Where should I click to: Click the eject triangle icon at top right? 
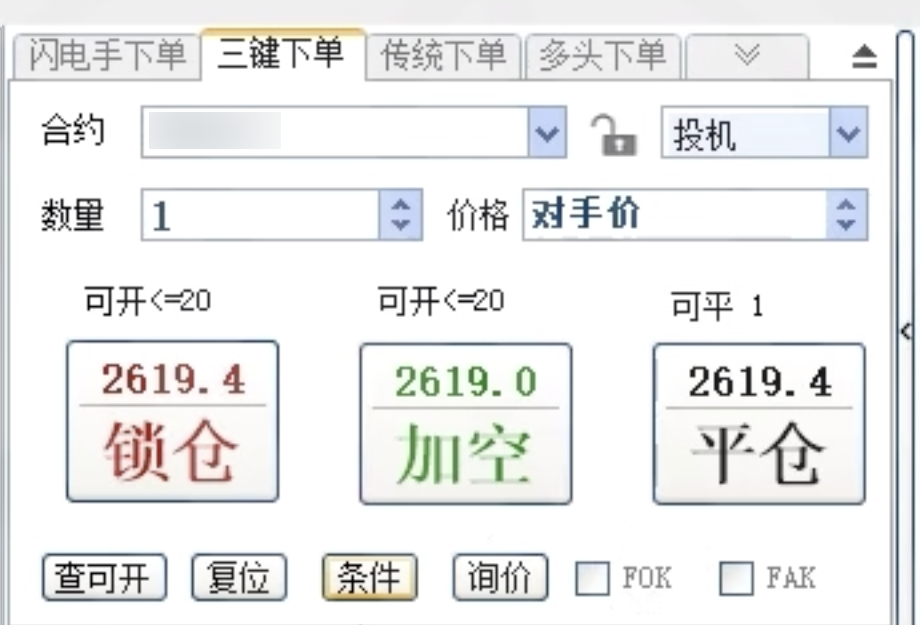click(x=864, y=57)
